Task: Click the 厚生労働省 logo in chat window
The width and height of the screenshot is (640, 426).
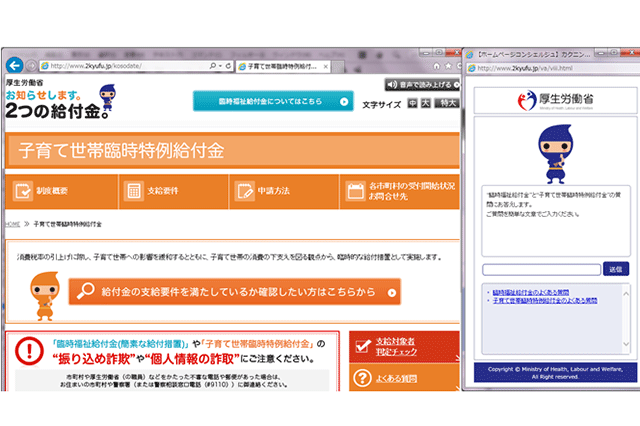Action: tap(555, 100)
